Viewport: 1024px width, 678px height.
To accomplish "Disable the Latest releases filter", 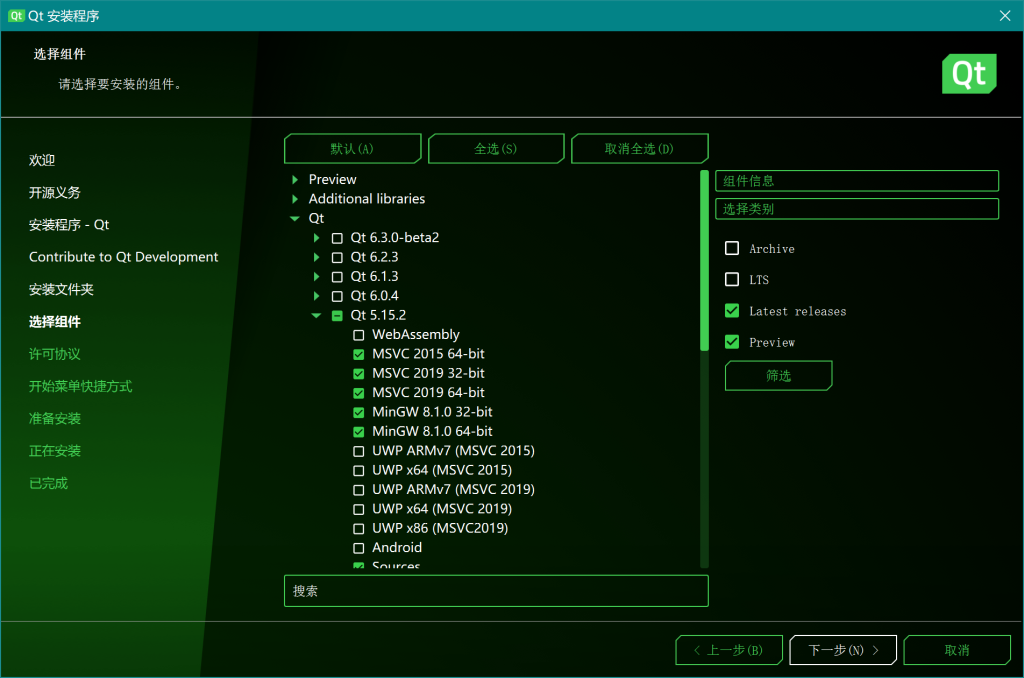I will (x=732, y=311).
